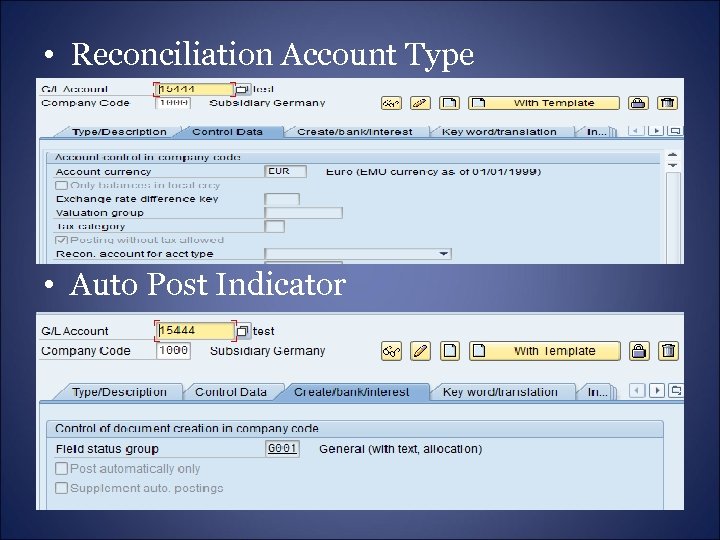Click With Template button in upper panel

tap(544, 103)
